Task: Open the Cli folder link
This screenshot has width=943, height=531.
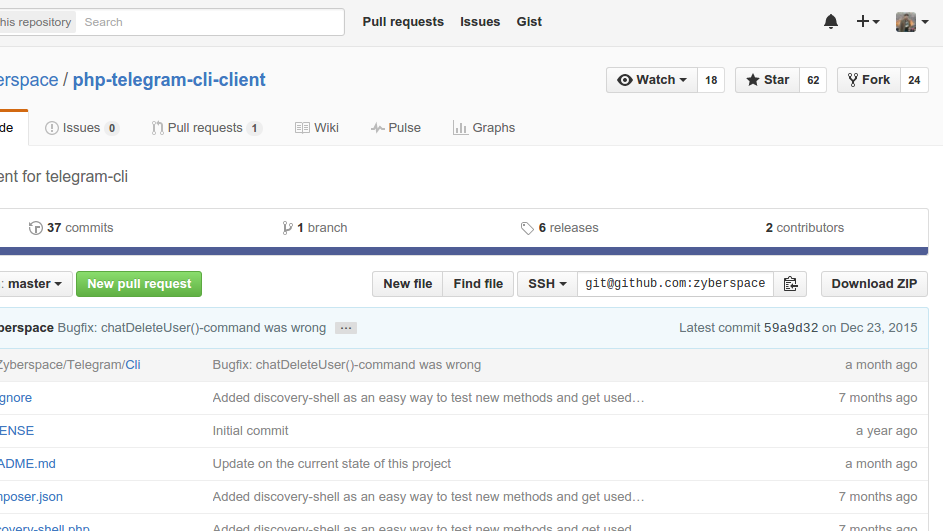Action: click(133, 365)
